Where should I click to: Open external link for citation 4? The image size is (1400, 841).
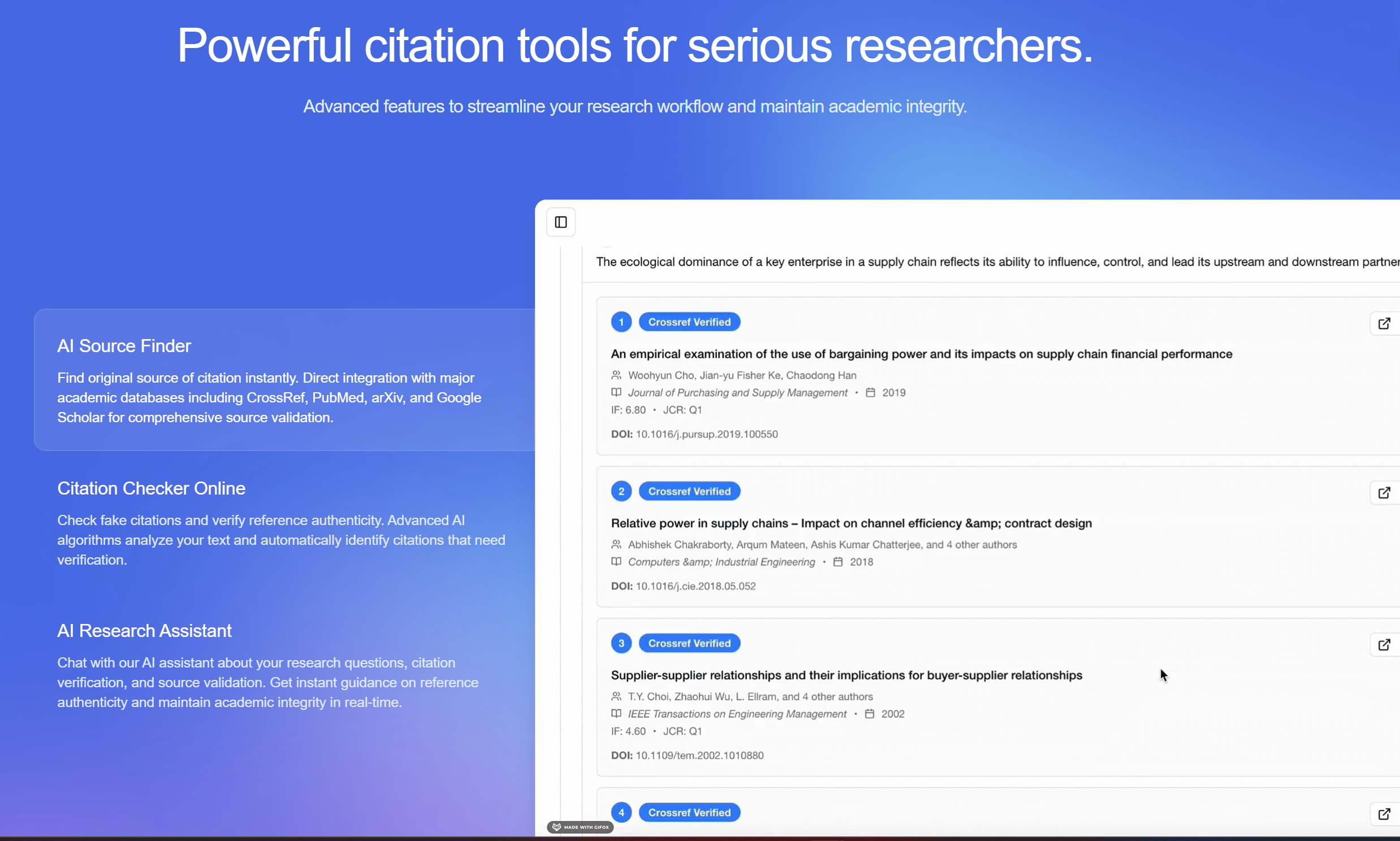(x=1384, y=814)
